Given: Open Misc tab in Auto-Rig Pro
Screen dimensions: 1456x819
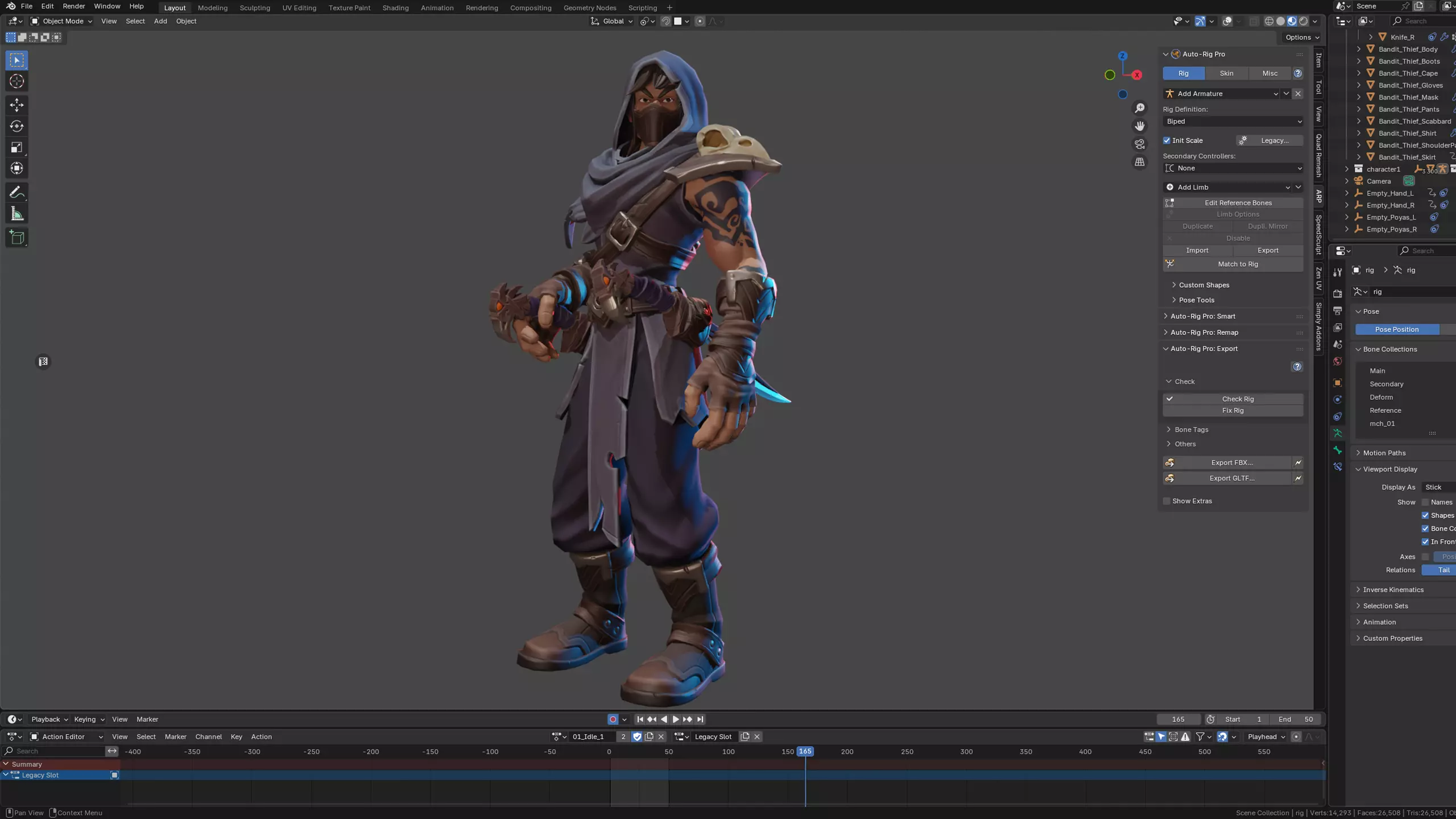Looking at the screenshot, I should 1269,73.
